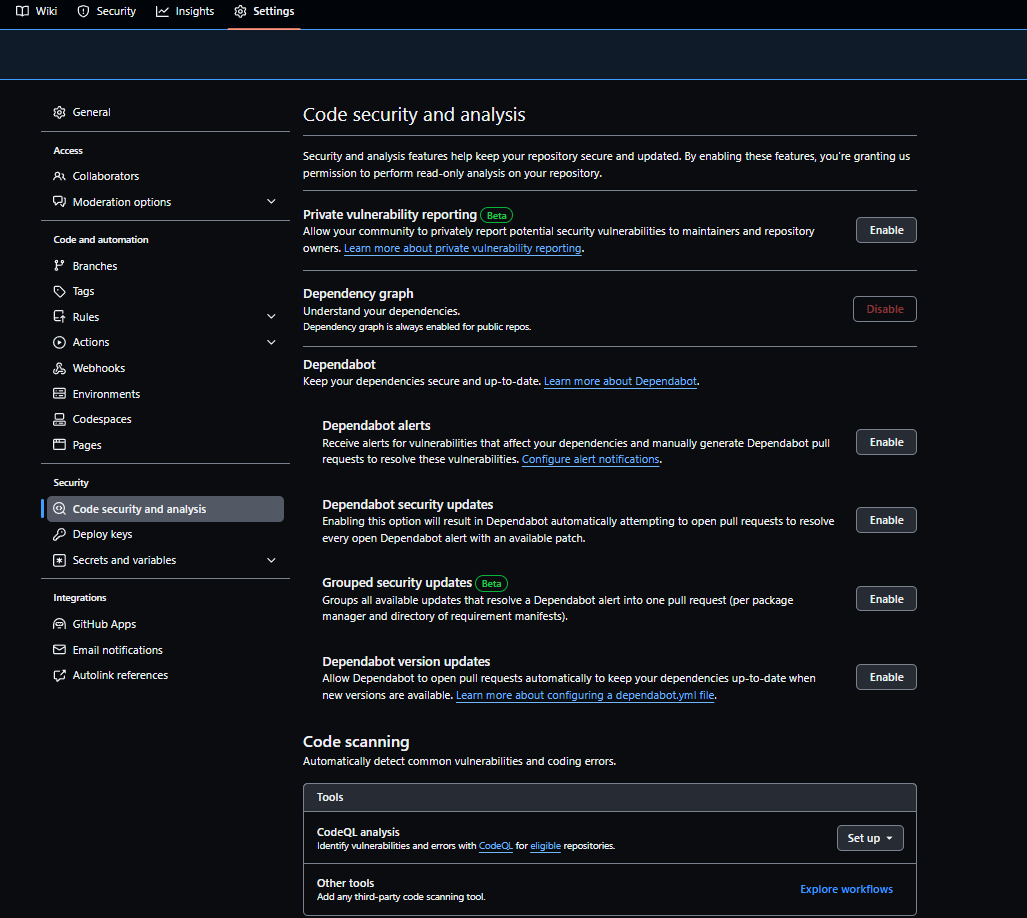Open Pages via its sidebar icon
The image size is (1027, 918).
59,445
